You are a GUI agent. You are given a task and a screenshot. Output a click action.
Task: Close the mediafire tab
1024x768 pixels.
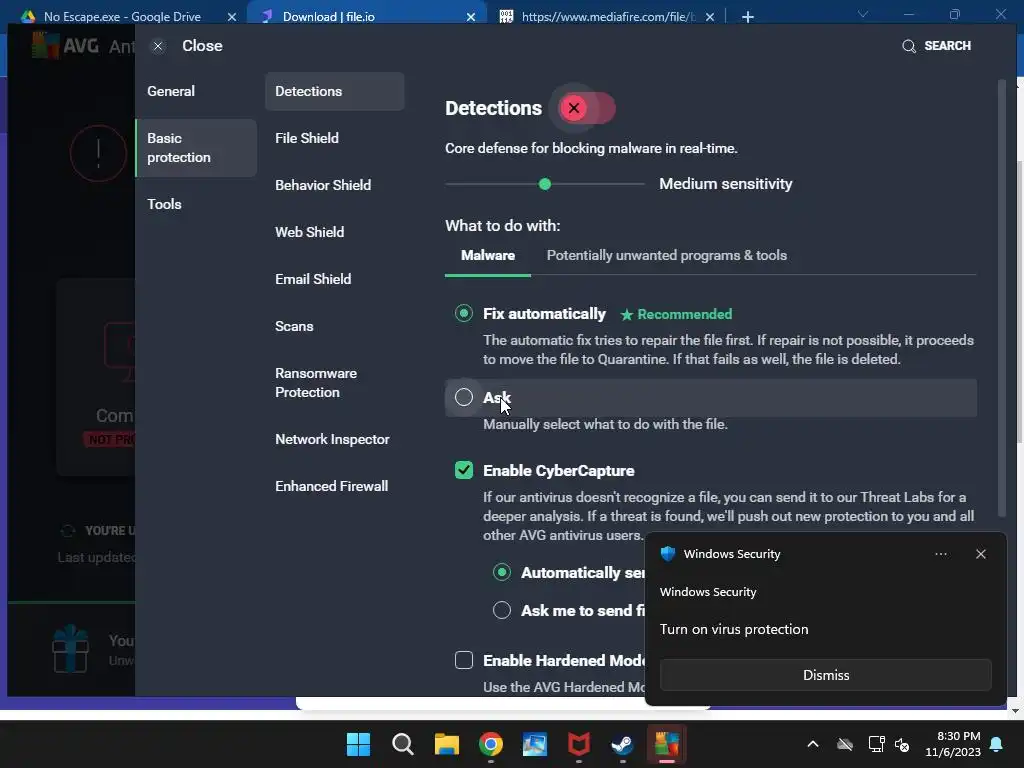point(710,17)
